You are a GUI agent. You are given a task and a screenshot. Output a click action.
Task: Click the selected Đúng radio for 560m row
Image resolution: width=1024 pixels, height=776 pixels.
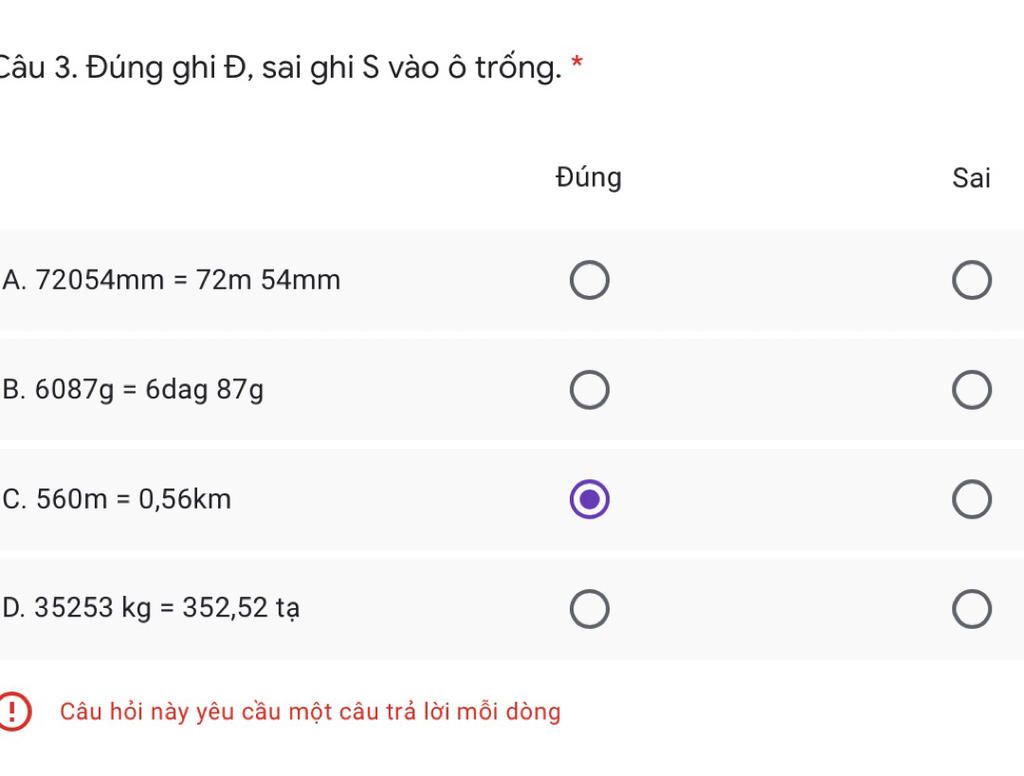coord(589,500)
